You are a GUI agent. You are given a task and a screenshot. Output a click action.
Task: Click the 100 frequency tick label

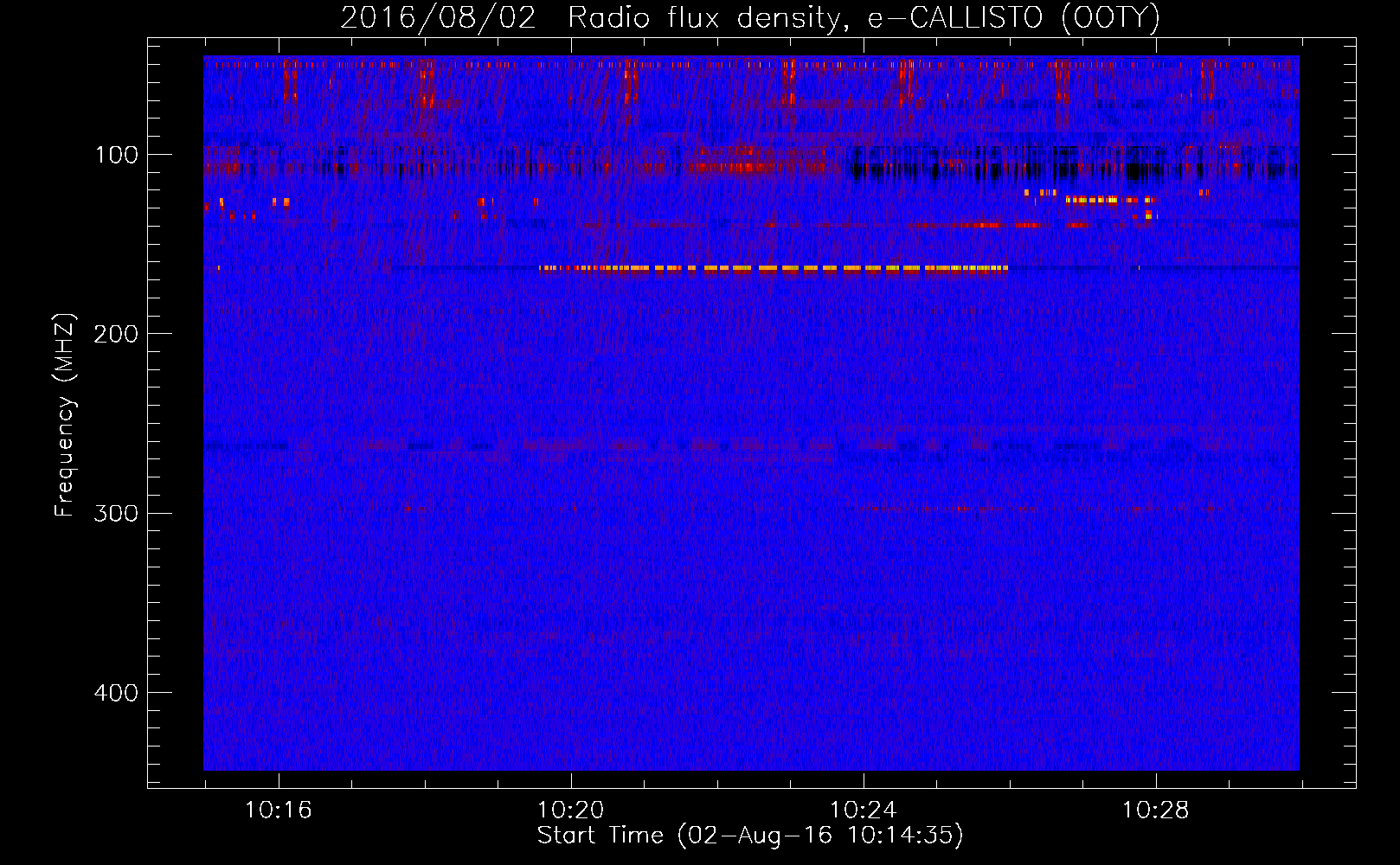(117, 155)
